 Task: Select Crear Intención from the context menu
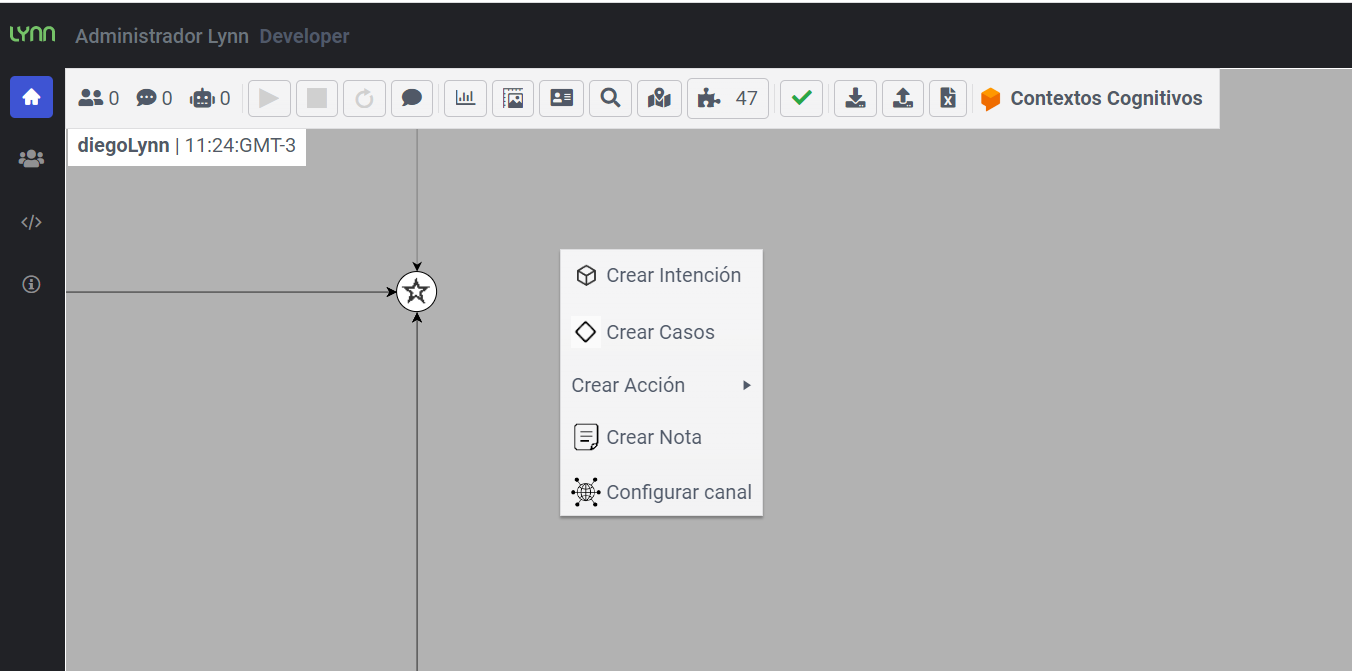coord(661,276)
